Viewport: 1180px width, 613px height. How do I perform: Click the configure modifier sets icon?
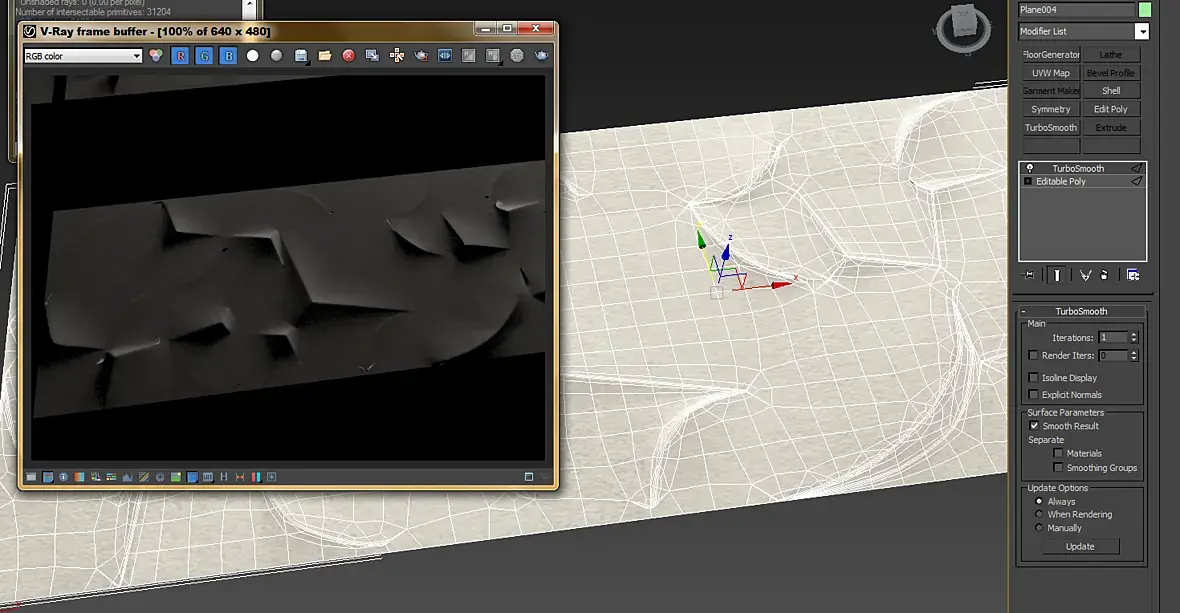1133,275
